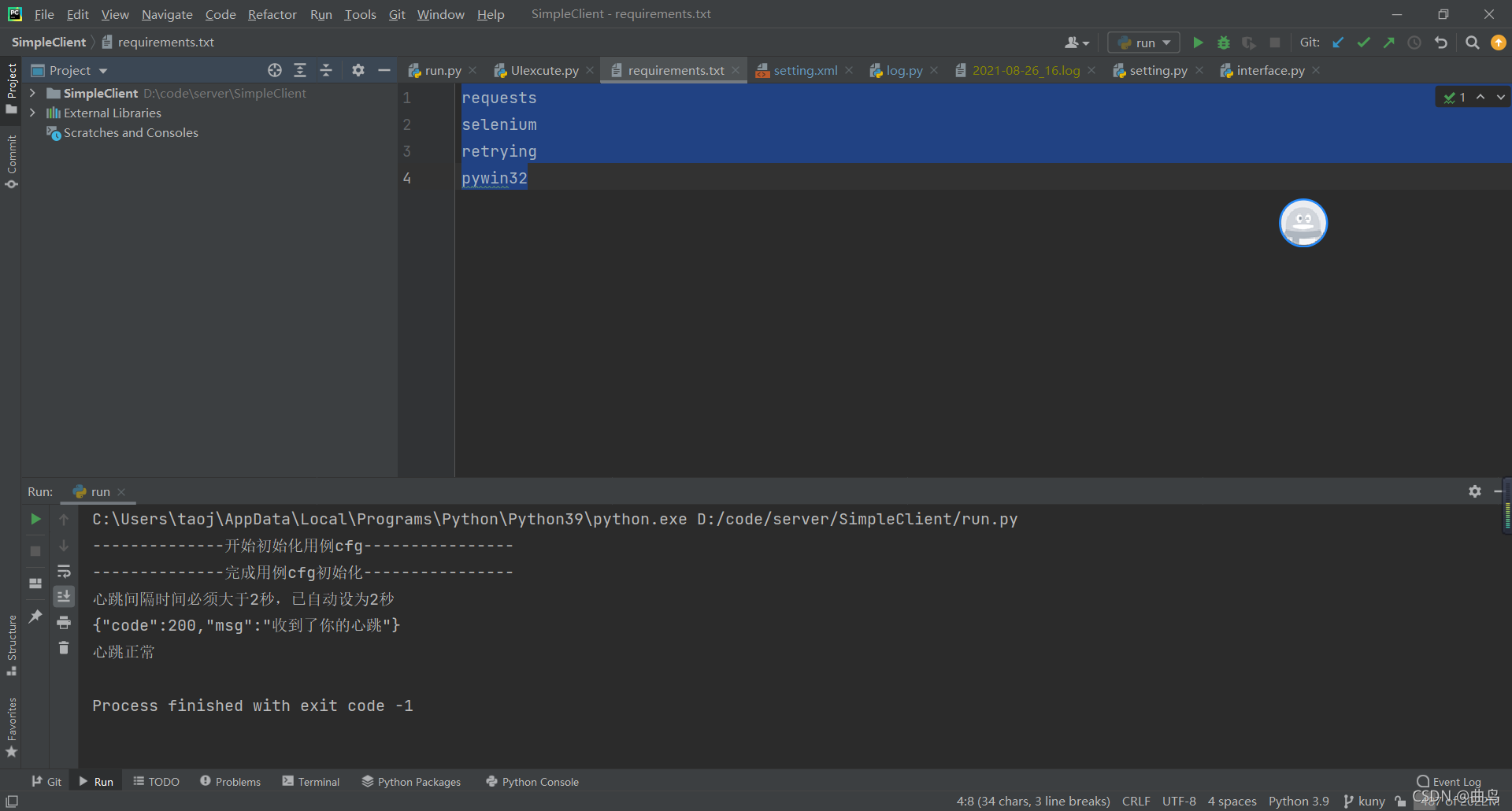Print the Run console output
The height and width of the screenshot is (811, 1512).
64,623
